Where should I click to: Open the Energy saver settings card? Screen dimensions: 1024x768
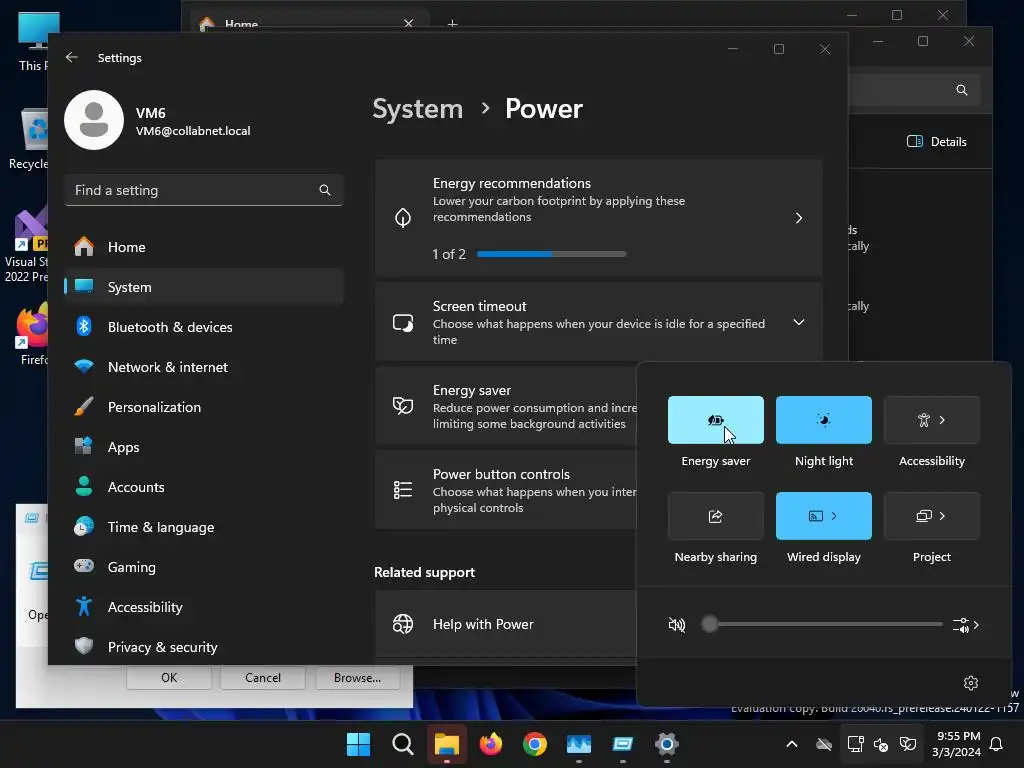click(x=506, y=406)
